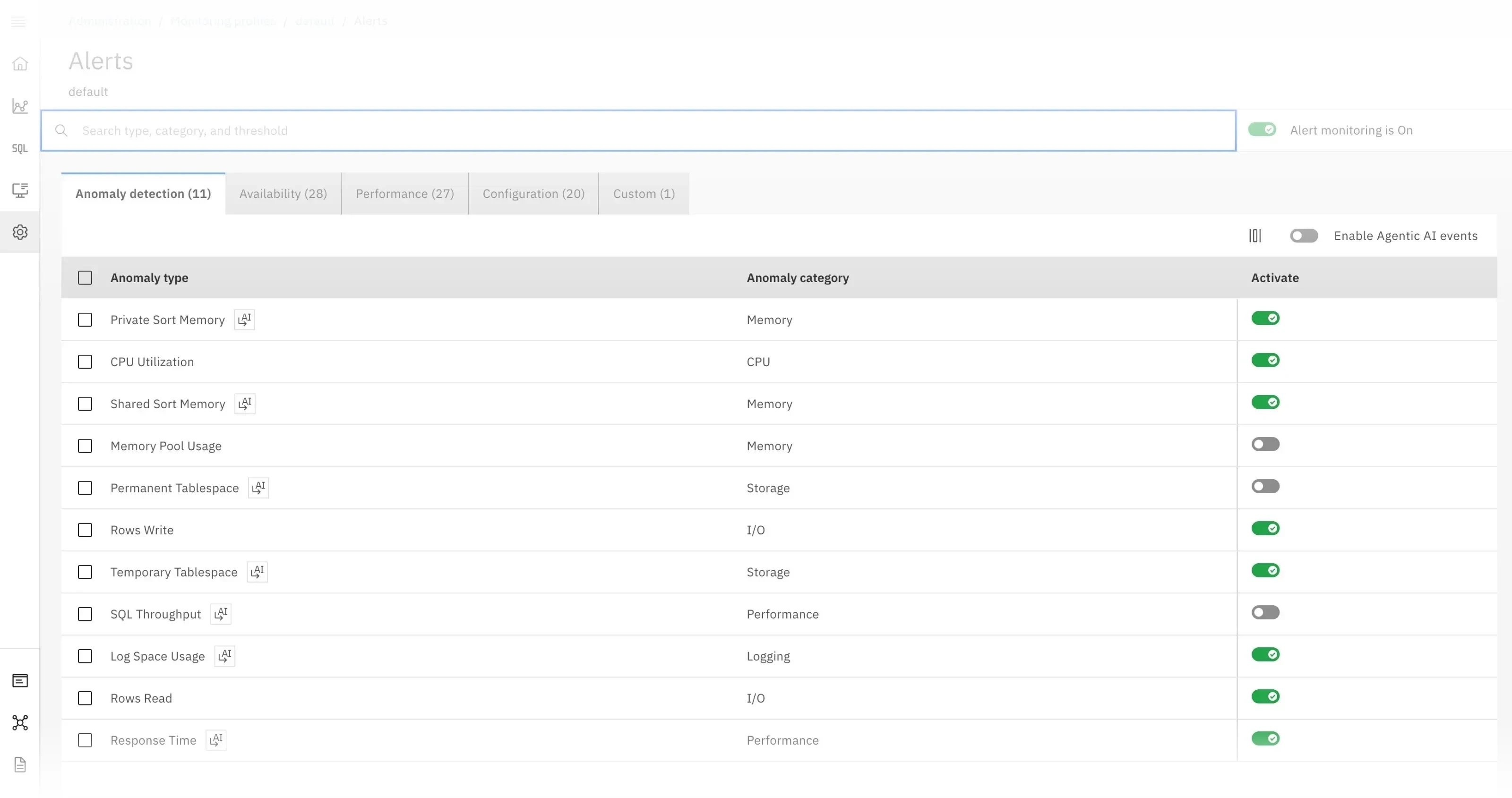Check the Memory Pool Usage row
Viewport: 1512px width, 798px height.
pos(85,446)
